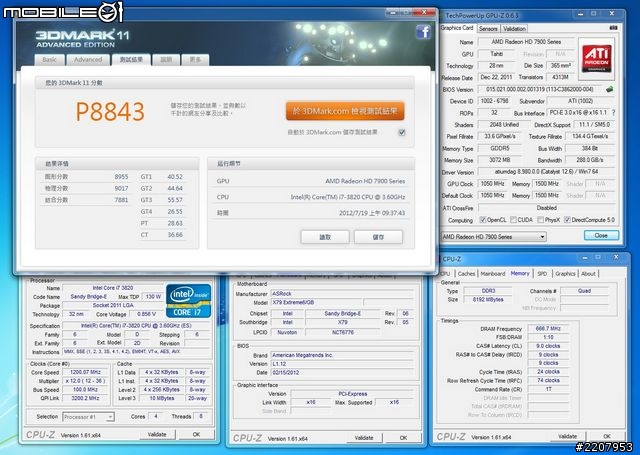Click the orange view results on 3DMark.com button
Screen dimensions: 640x455
(345, 111)
